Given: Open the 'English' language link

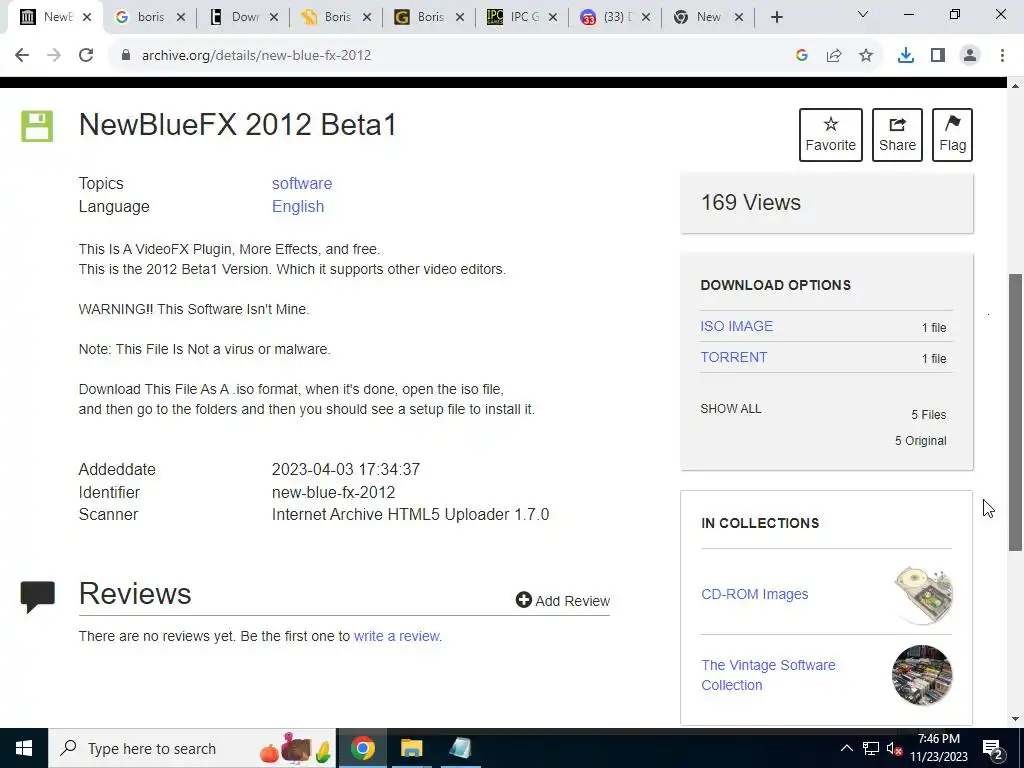Looking at the screenshot, I should [298, 206].
